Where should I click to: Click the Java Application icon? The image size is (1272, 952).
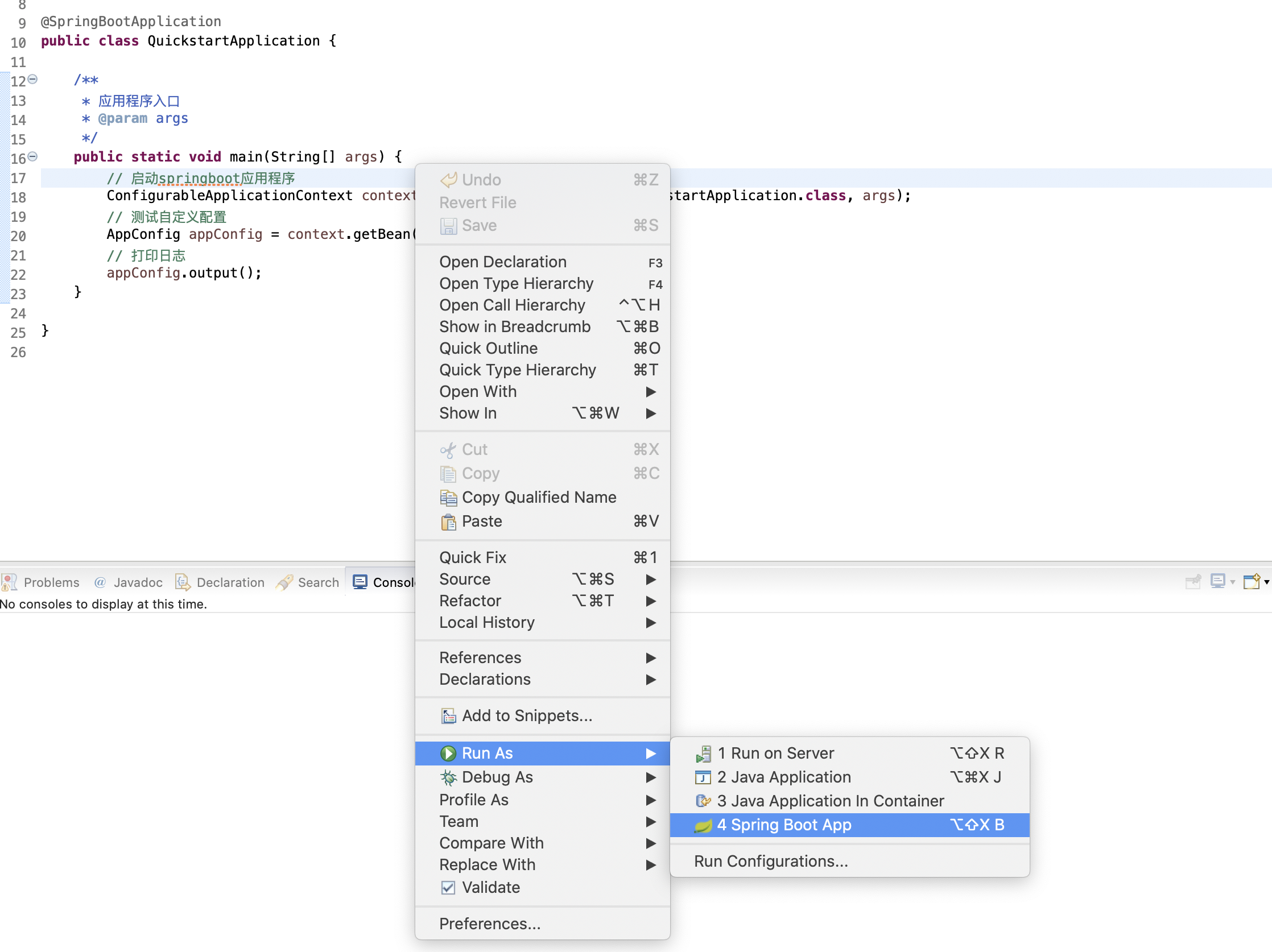point(703,778)
